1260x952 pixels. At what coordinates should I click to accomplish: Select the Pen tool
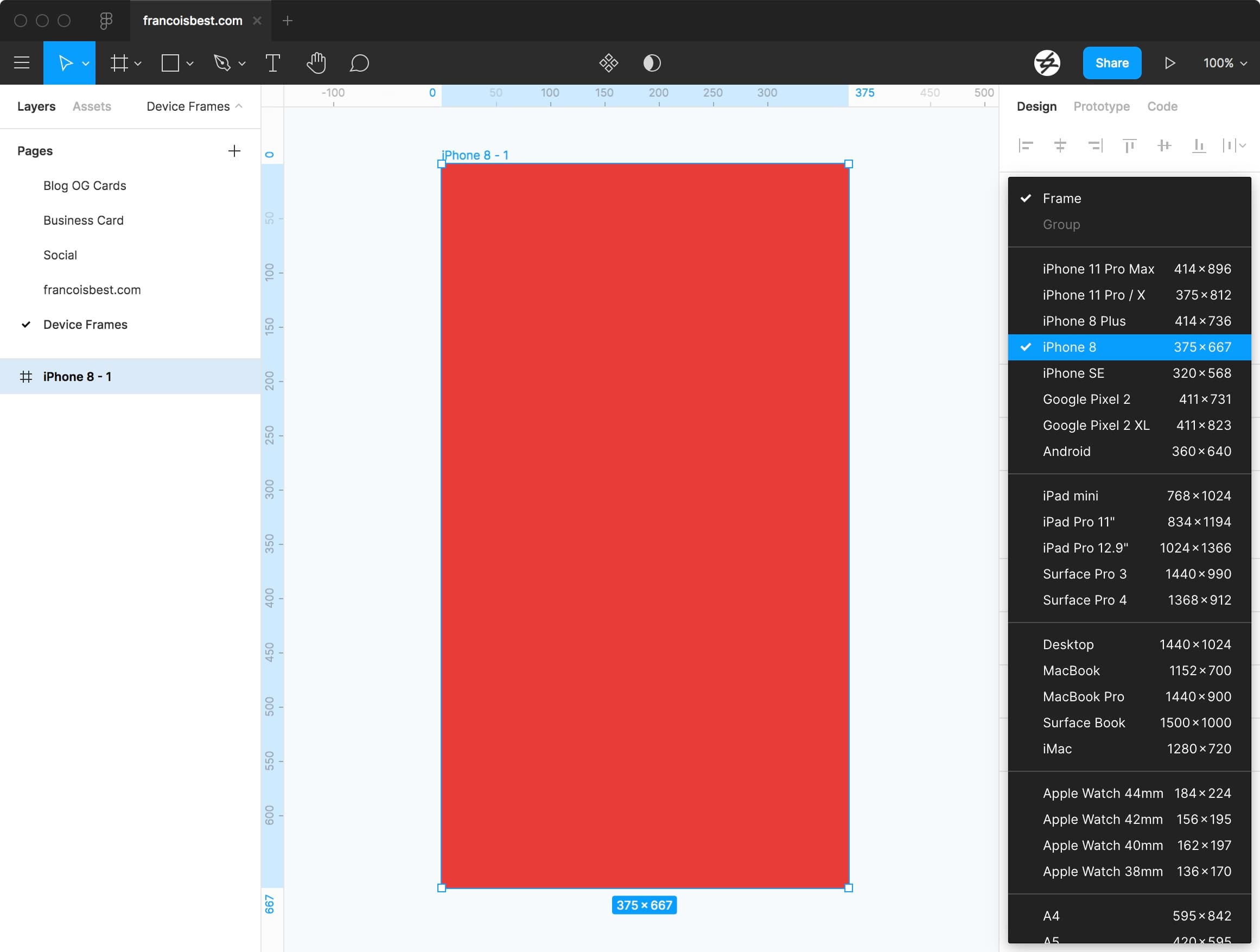tap(223, 62)
